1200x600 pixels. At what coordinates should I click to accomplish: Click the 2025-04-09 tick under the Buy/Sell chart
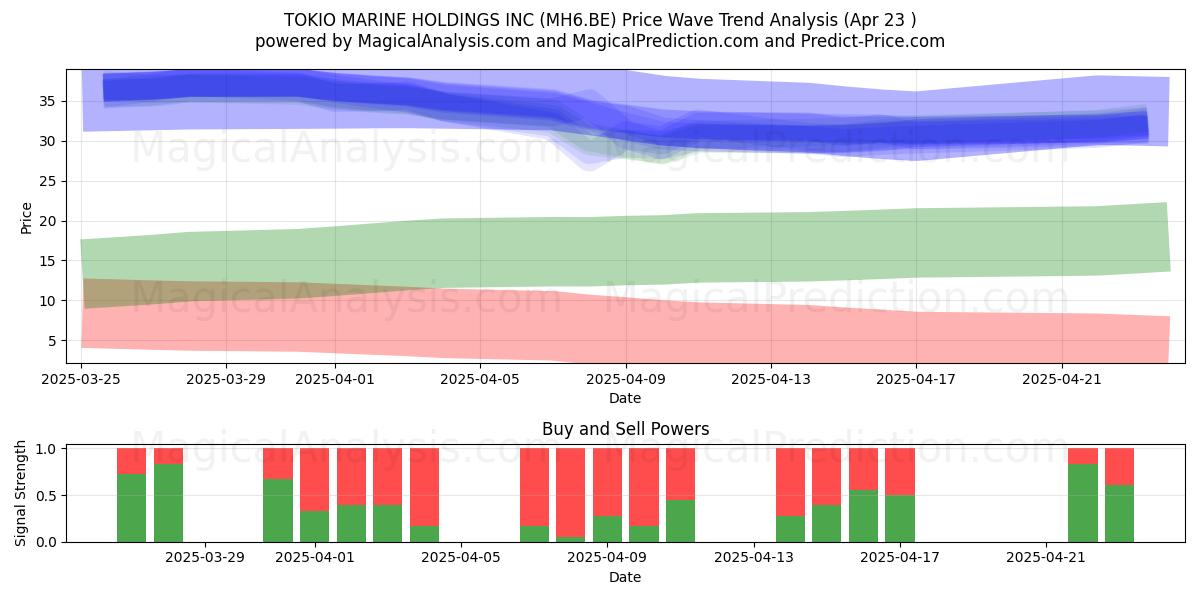pyautogui.click(x=608, y=558)
